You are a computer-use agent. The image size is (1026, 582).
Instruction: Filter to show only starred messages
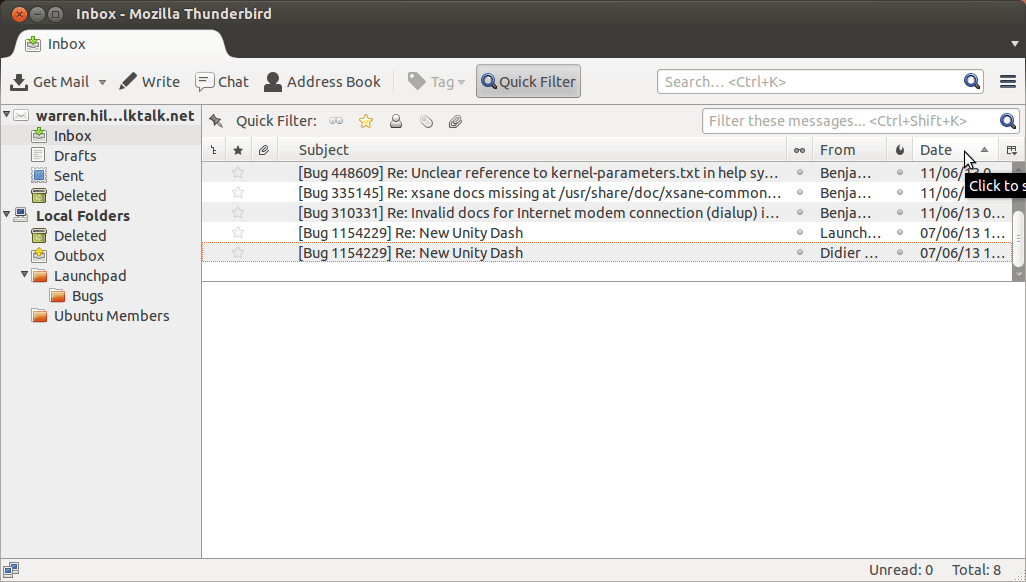pyautogui.click(x=366, y=121)
